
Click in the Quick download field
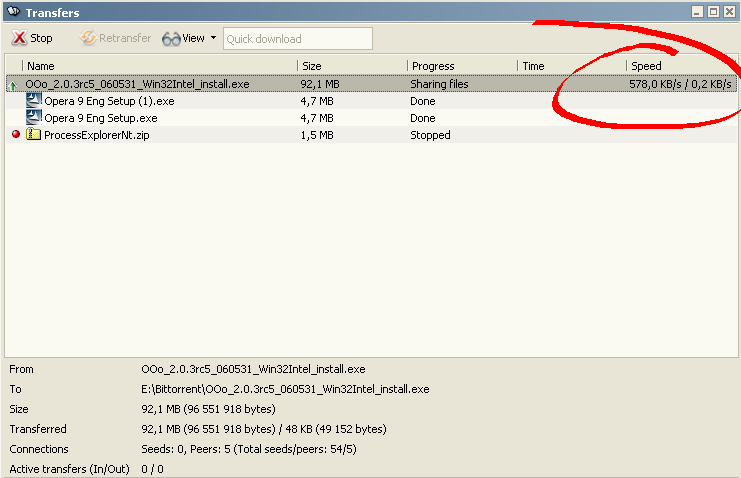(298, 39)
